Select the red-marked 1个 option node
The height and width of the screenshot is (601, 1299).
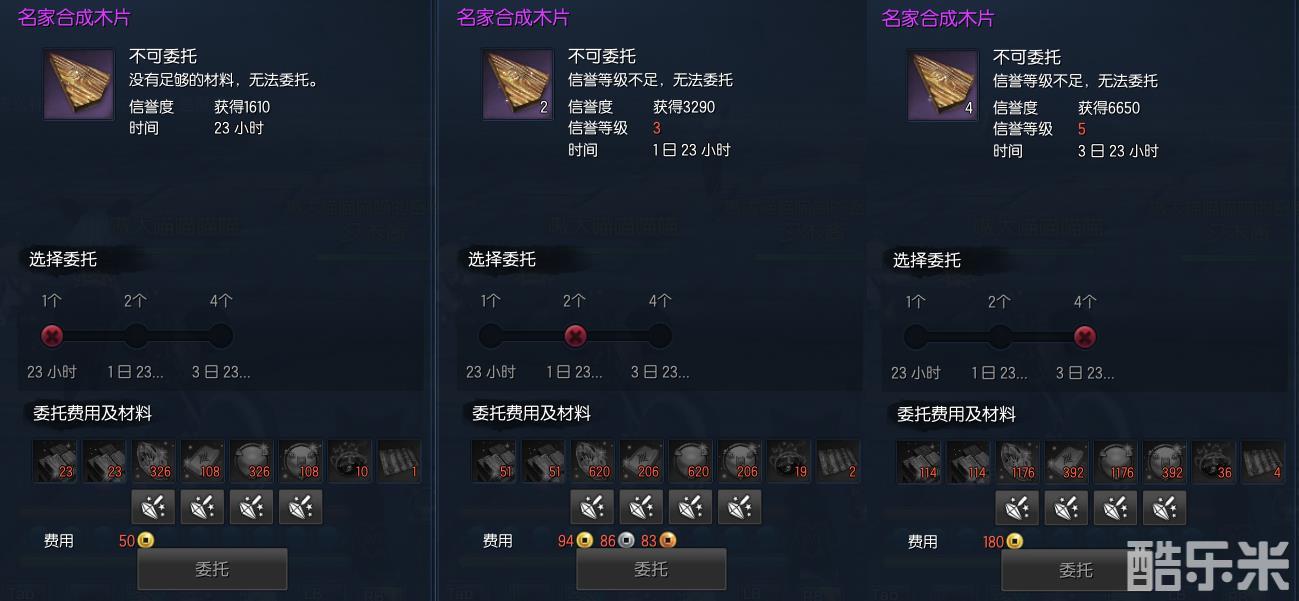click(x=52, y=336)
